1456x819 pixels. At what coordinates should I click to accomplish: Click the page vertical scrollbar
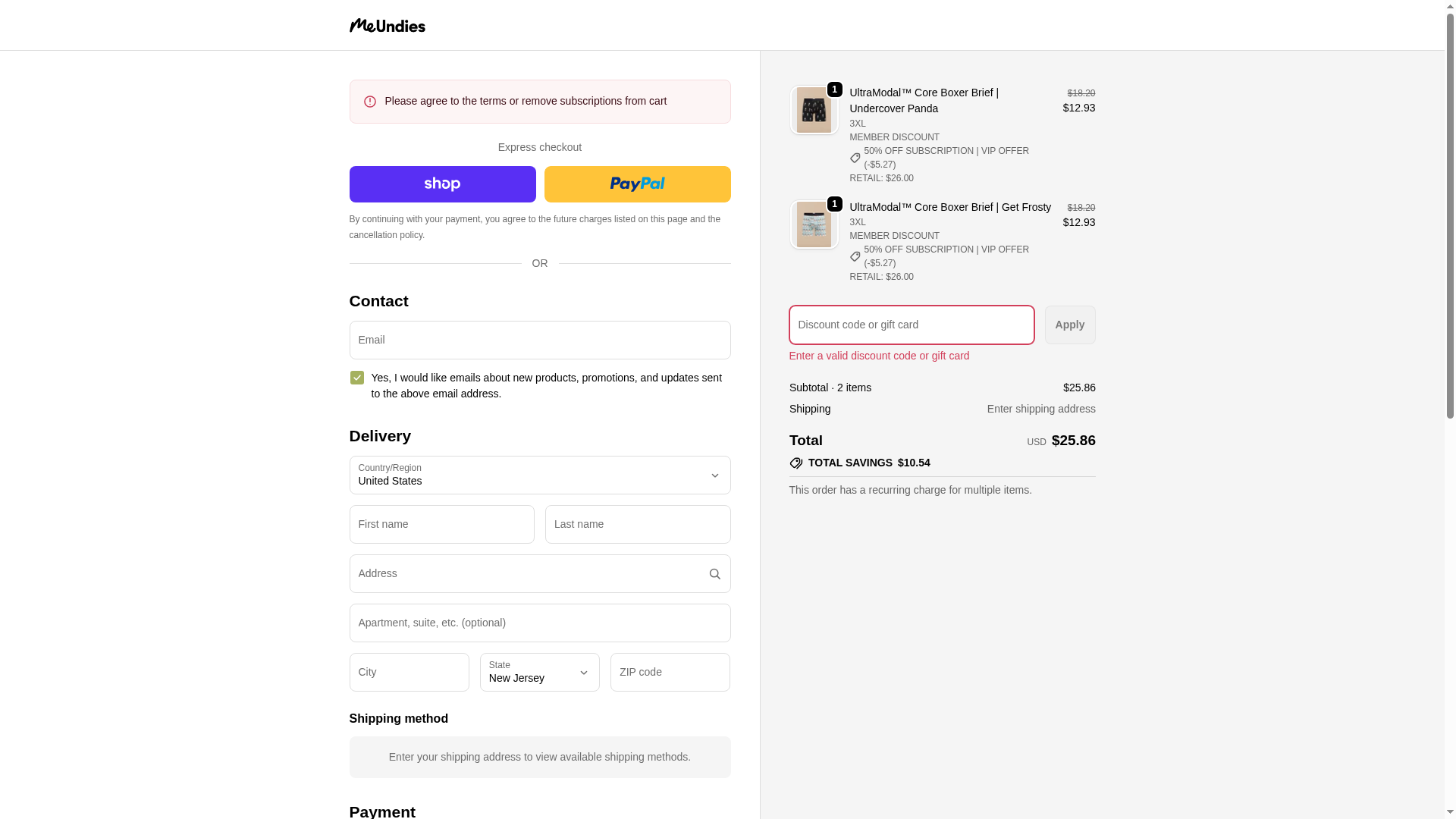click(1450, 227)
